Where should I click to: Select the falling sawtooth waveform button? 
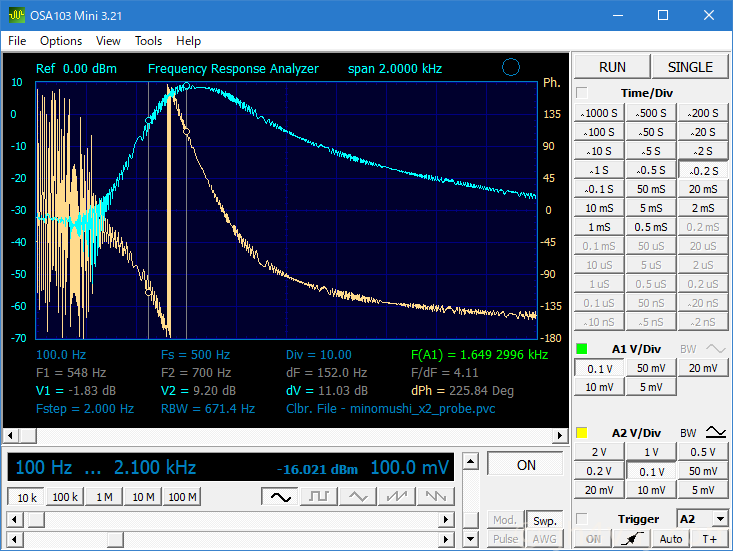coord(436,497)
